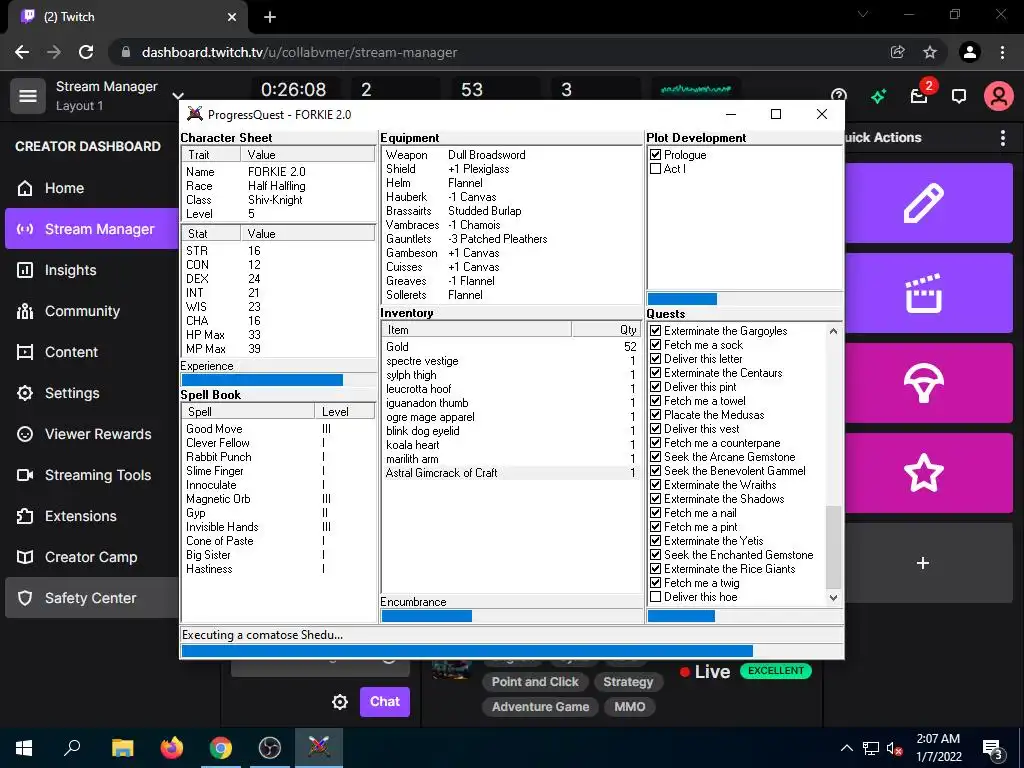Toggle the Exterminate the Gargoyles quest checkbox

point(656,330)
